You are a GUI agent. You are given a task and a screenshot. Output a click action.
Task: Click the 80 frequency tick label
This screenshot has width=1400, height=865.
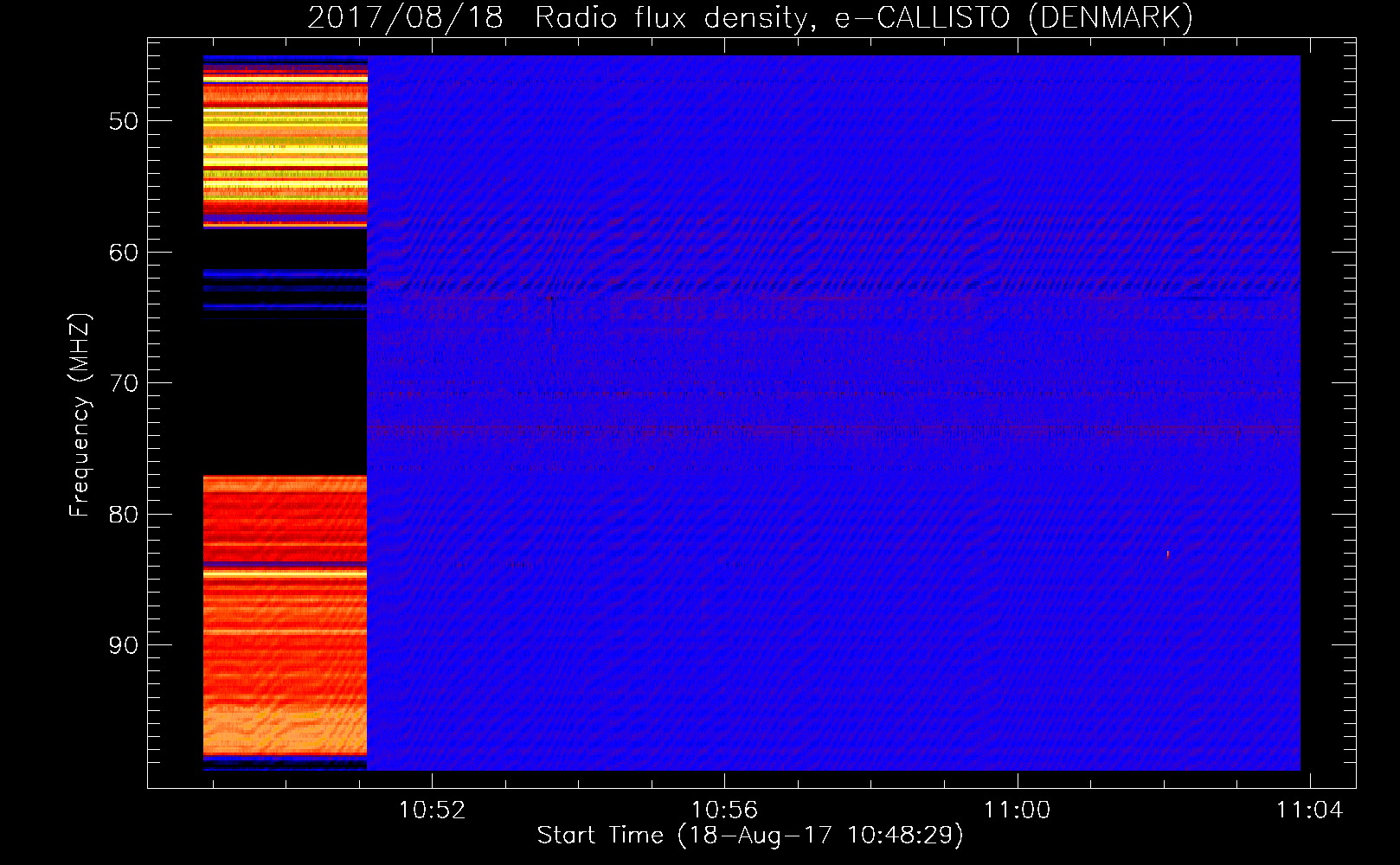pos(124,515)
